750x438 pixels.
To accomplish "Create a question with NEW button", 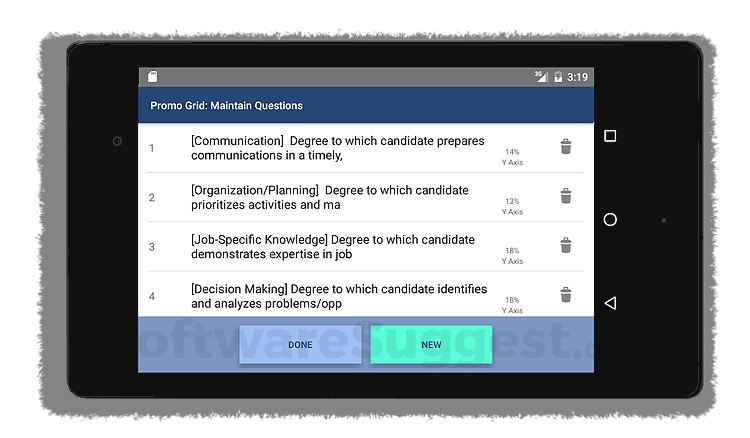I will (431, 345).
